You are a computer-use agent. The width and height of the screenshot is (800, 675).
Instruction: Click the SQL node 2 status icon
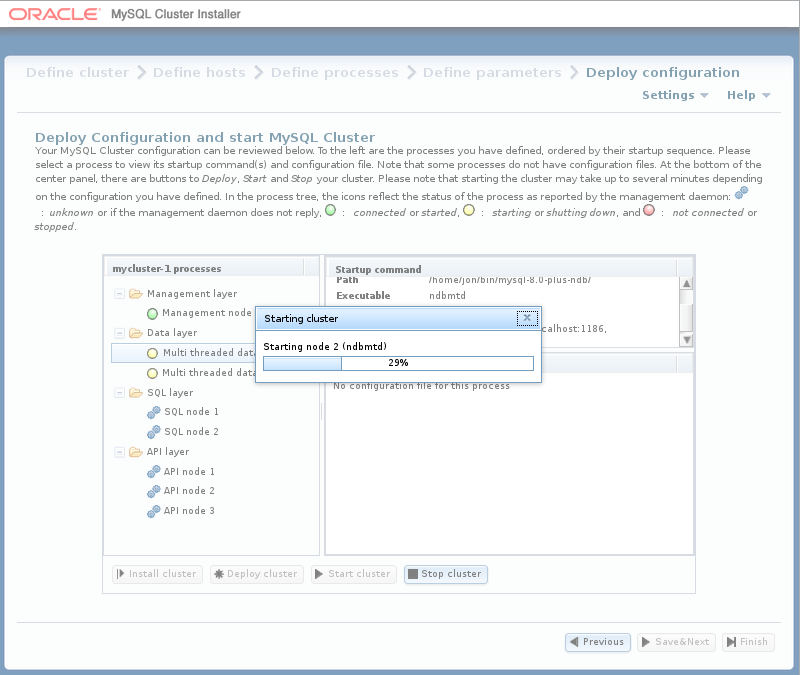click(153, 432)
